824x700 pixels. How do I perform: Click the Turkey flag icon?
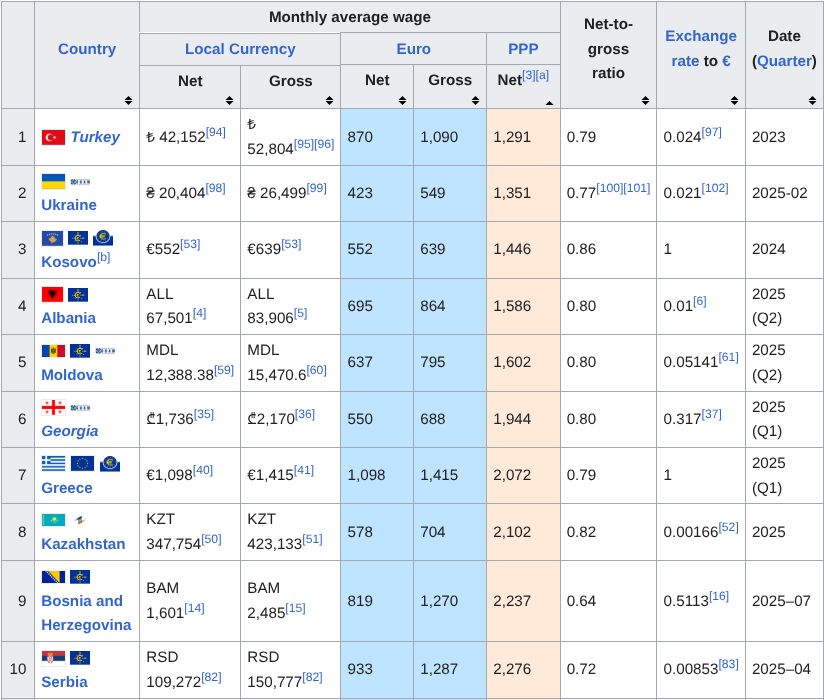tap(53, 137)
